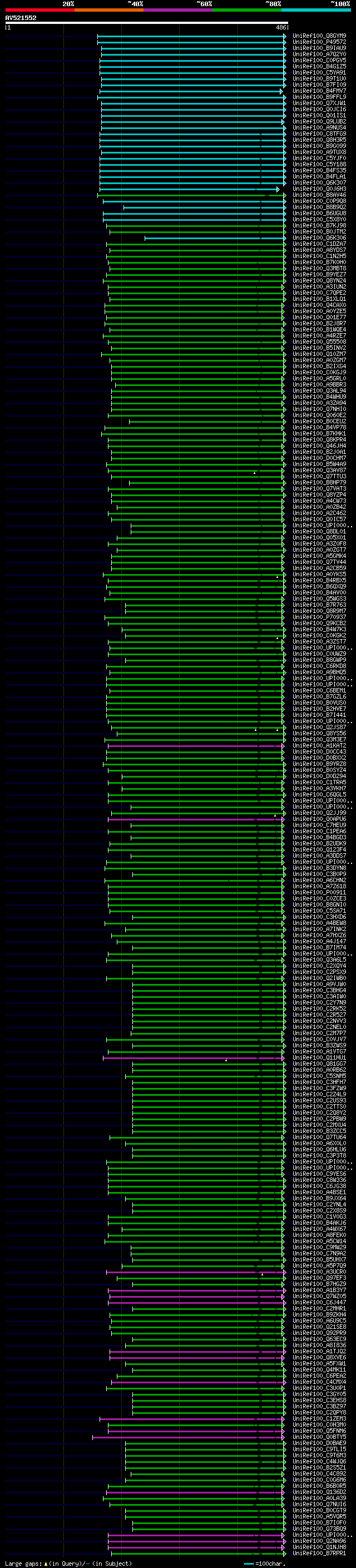Screen dimensions: 356x1568
Task: Open the UniRef100_P49572 hit label
Action: (319, 42)
